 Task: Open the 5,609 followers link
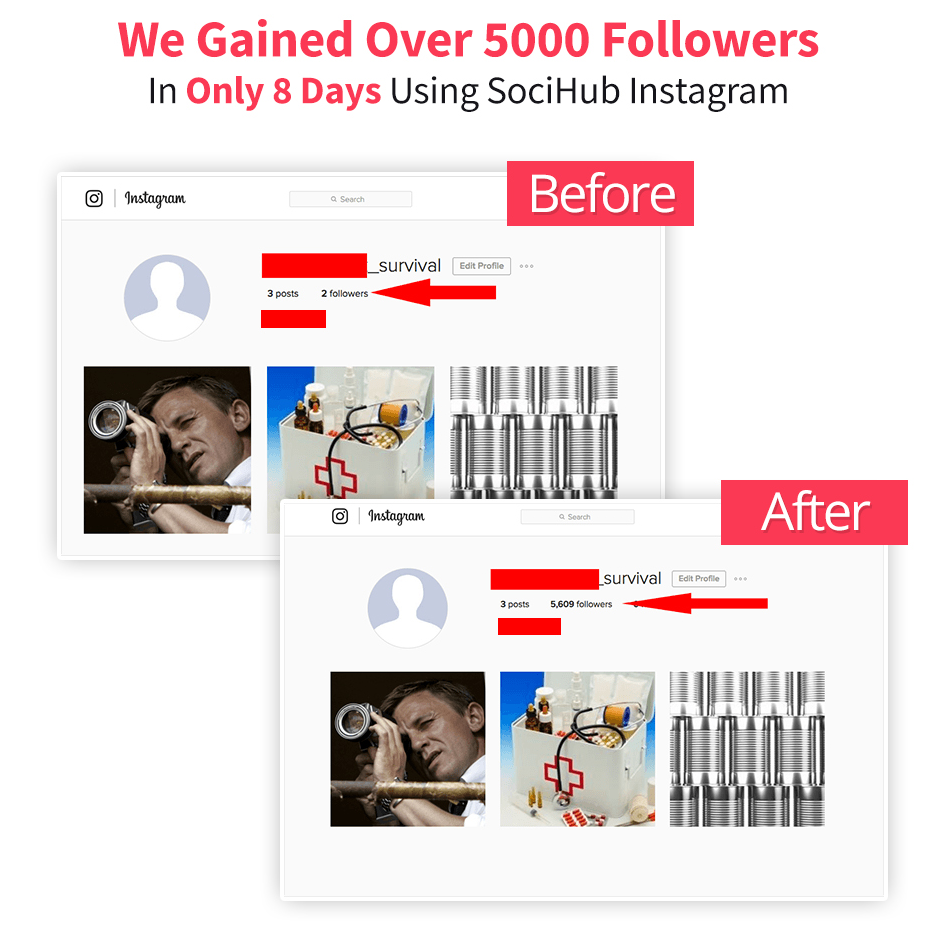click(x=580, y=604)
